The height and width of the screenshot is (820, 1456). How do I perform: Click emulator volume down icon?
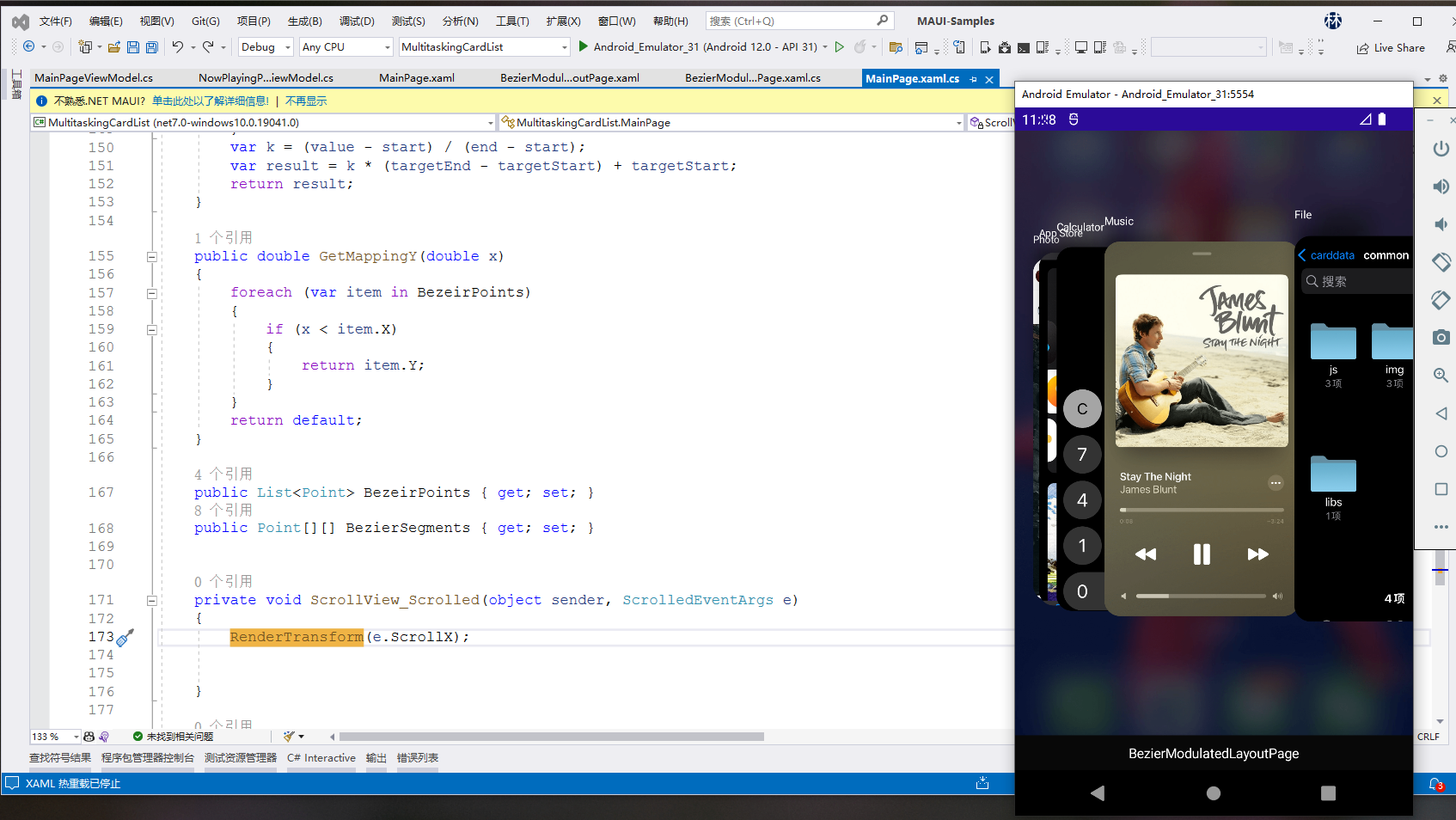1441,224
